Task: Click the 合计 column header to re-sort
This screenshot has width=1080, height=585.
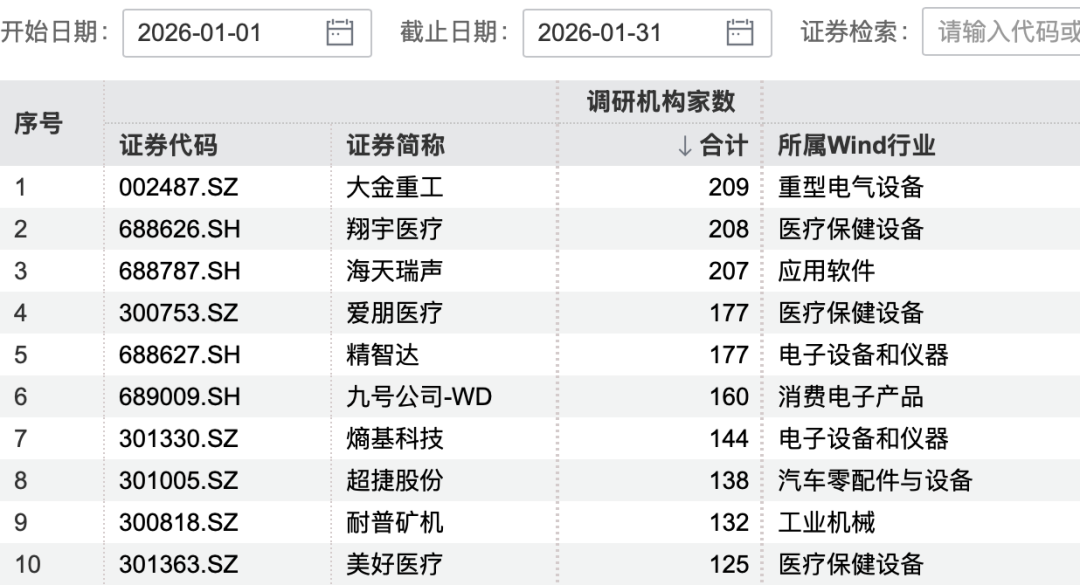Action: coord(725,144)
